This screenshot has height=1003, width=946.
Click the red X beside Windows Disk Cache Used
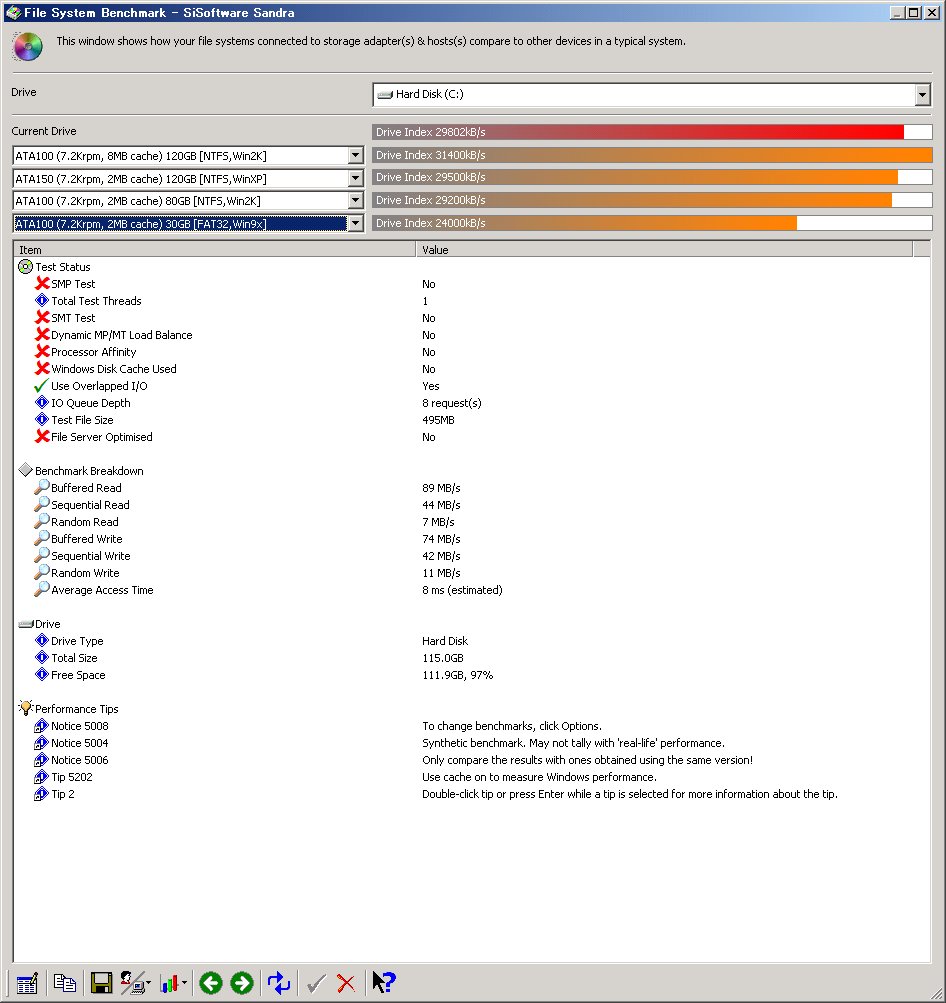pyautogui.click(x=42, y=368)
